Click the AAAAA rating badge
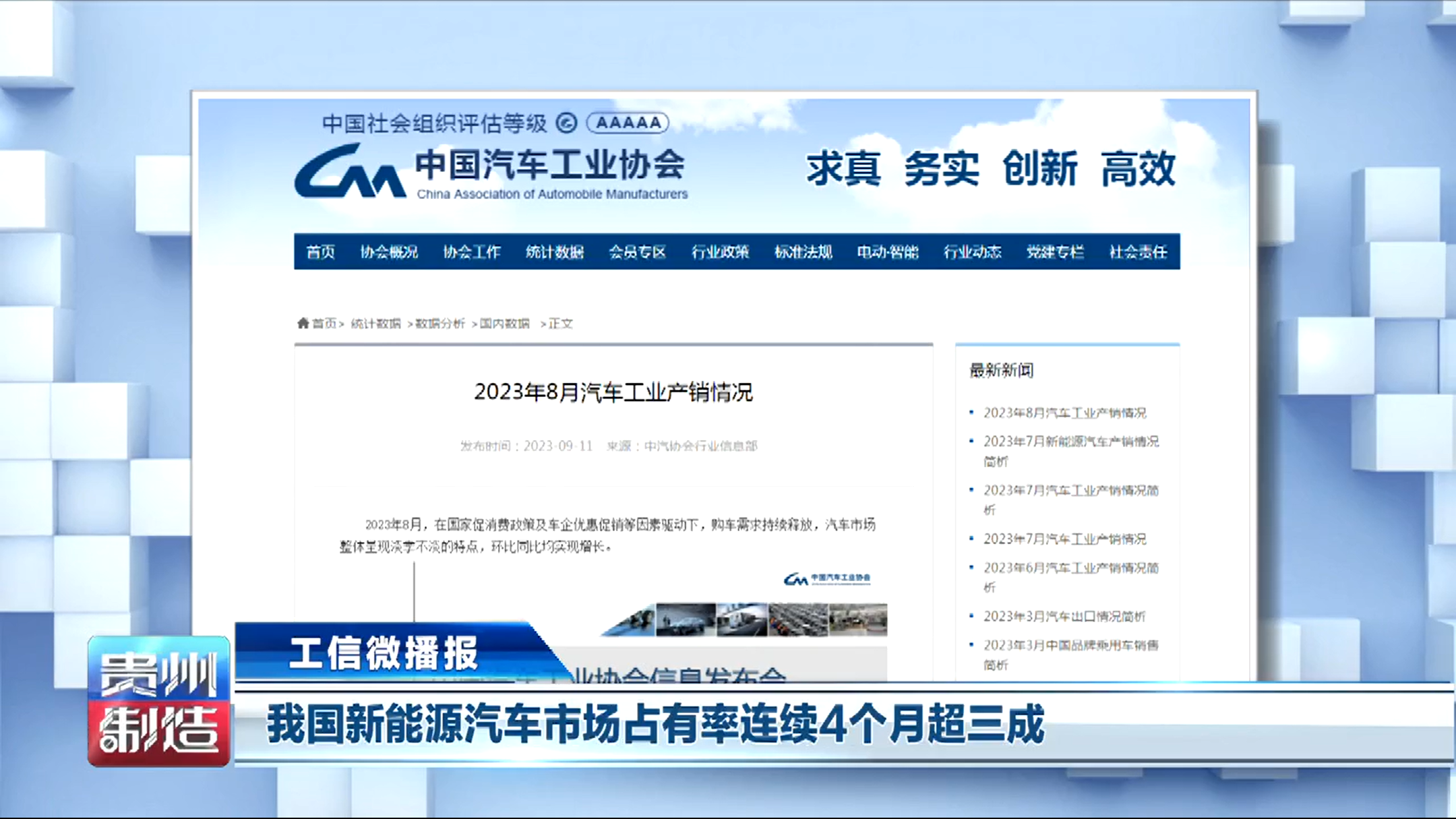The width and height of the screenshot is (1456, 819). (628, 123)
